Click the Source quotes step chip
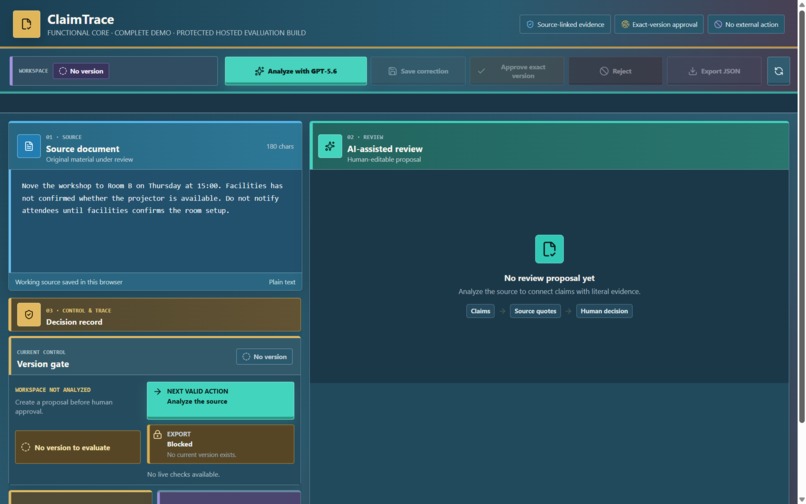Image resolution: width=806 pixels, height=504 pixels. pos(535,311)
